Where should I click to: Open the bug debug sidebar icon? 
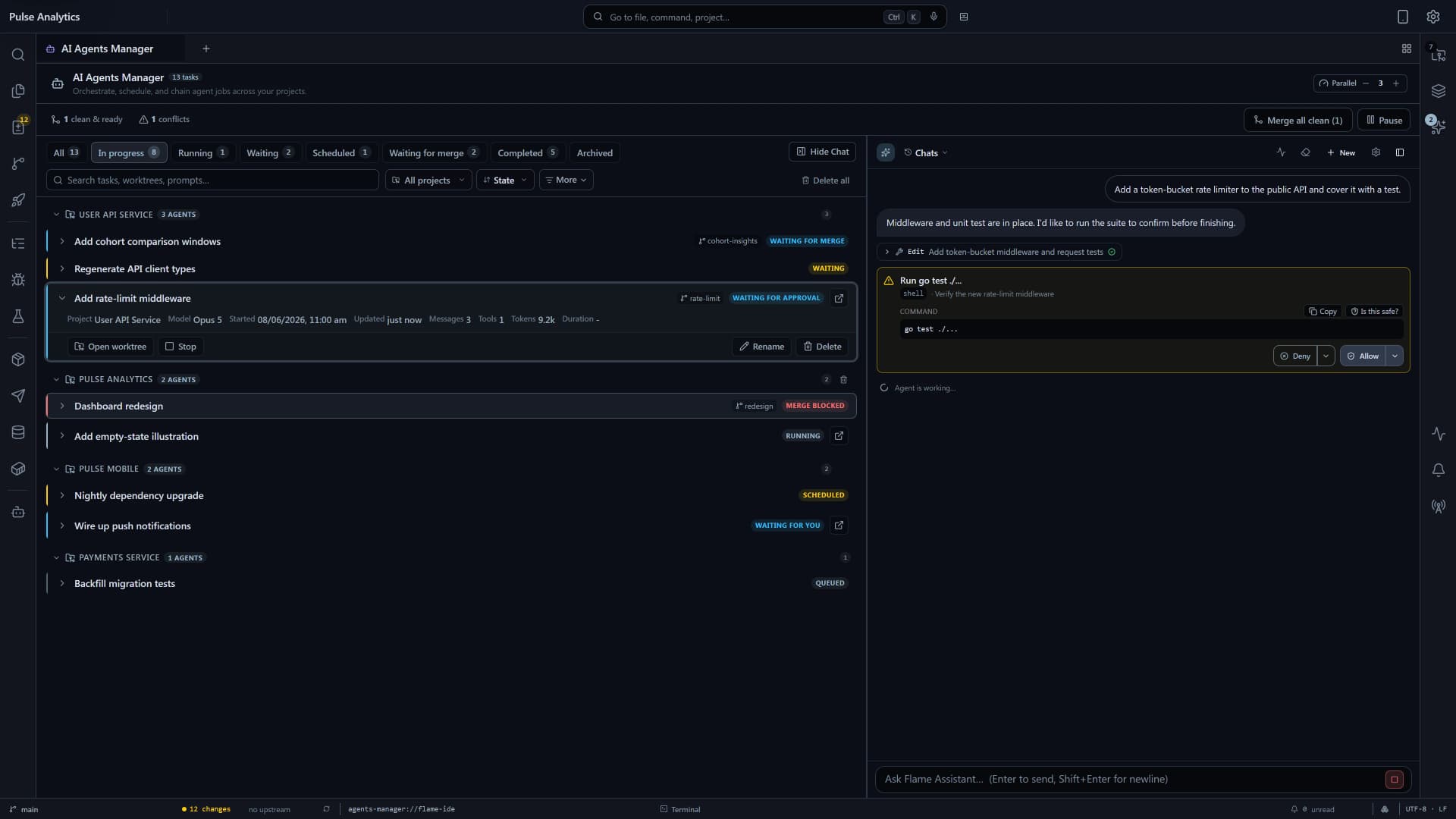pos(18,280)
